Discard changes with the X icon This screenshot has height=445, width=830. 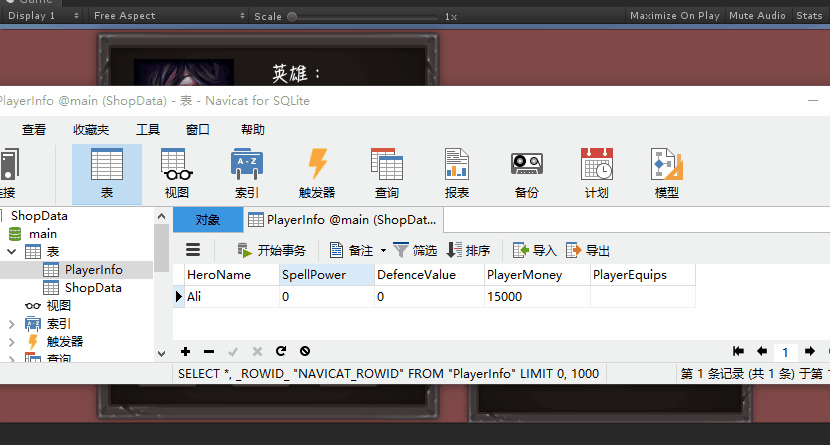pos(257,351)
